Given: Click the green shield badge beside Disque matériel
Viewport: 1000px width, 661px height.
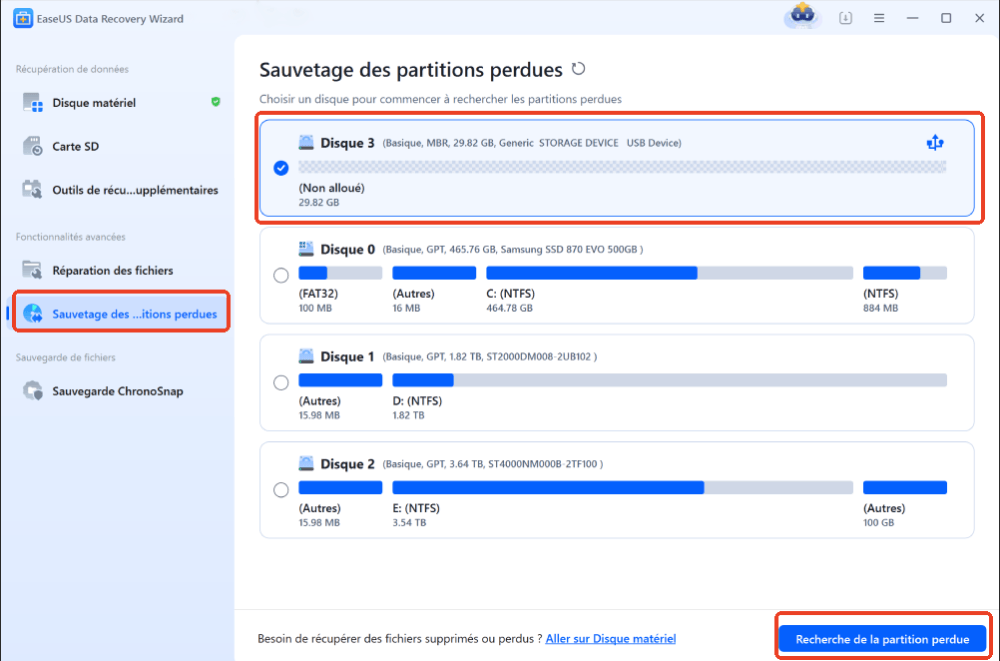Looking at the screenshot, I should (216, 101).
